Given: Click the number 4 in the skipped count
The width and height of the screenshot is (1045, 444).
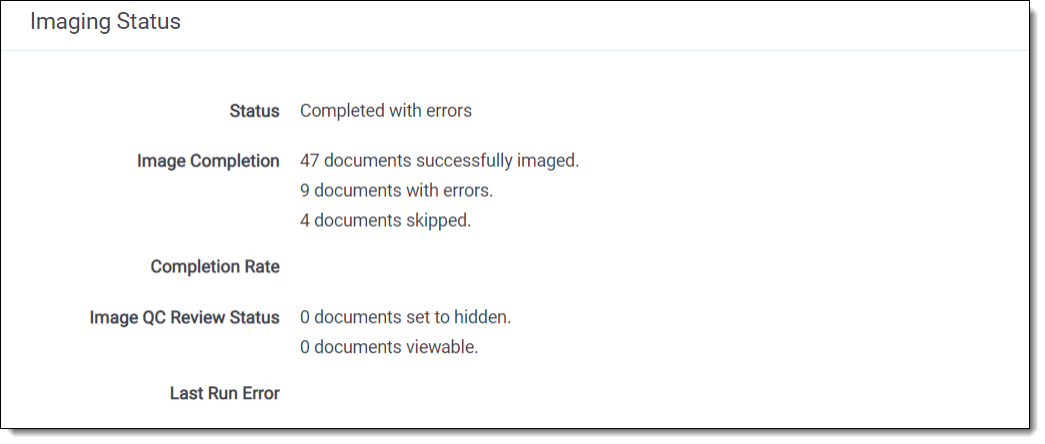Looking at the screenshot, I should pos(305,220).
